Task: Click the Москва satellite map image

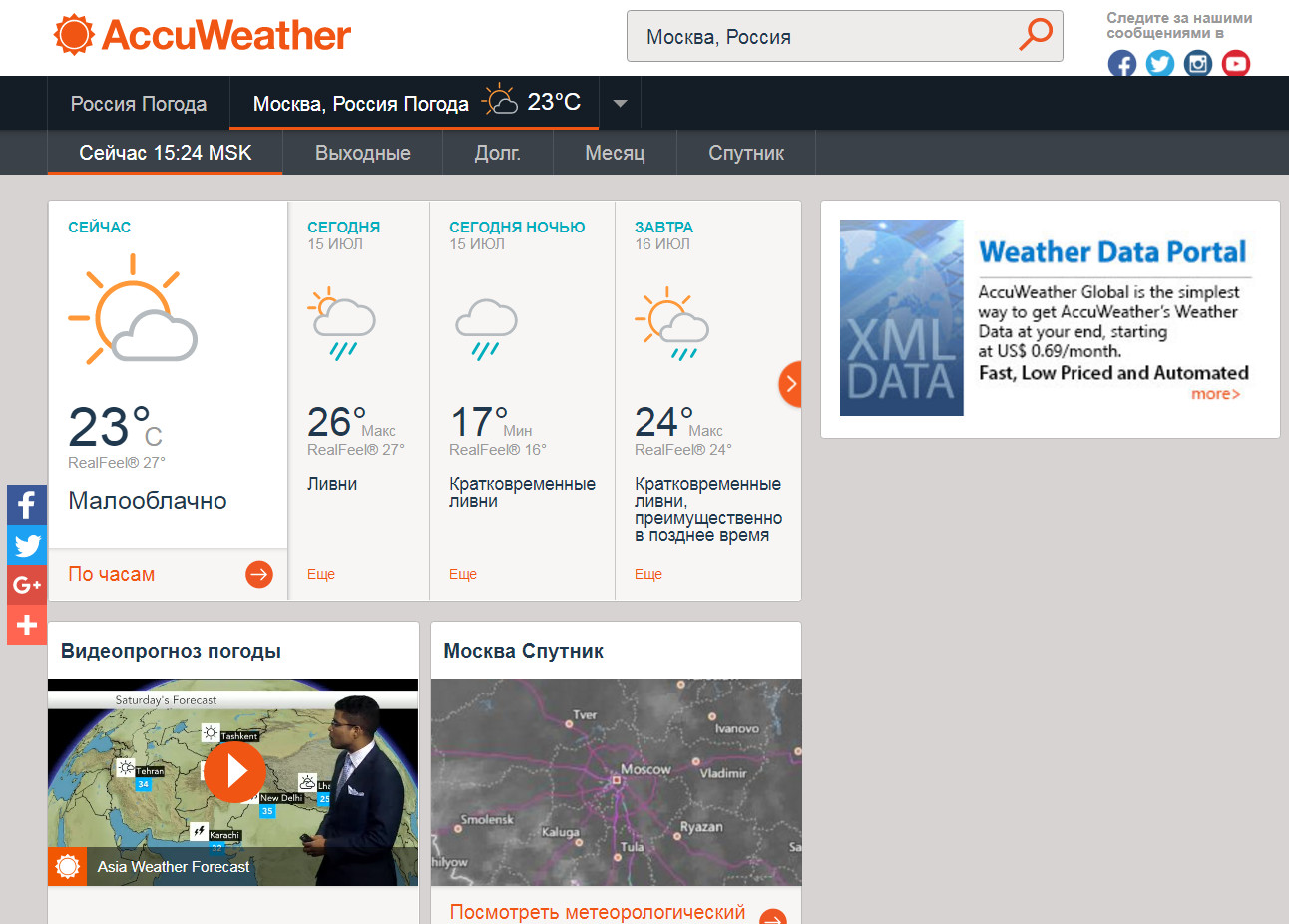Action: [617, 782]
